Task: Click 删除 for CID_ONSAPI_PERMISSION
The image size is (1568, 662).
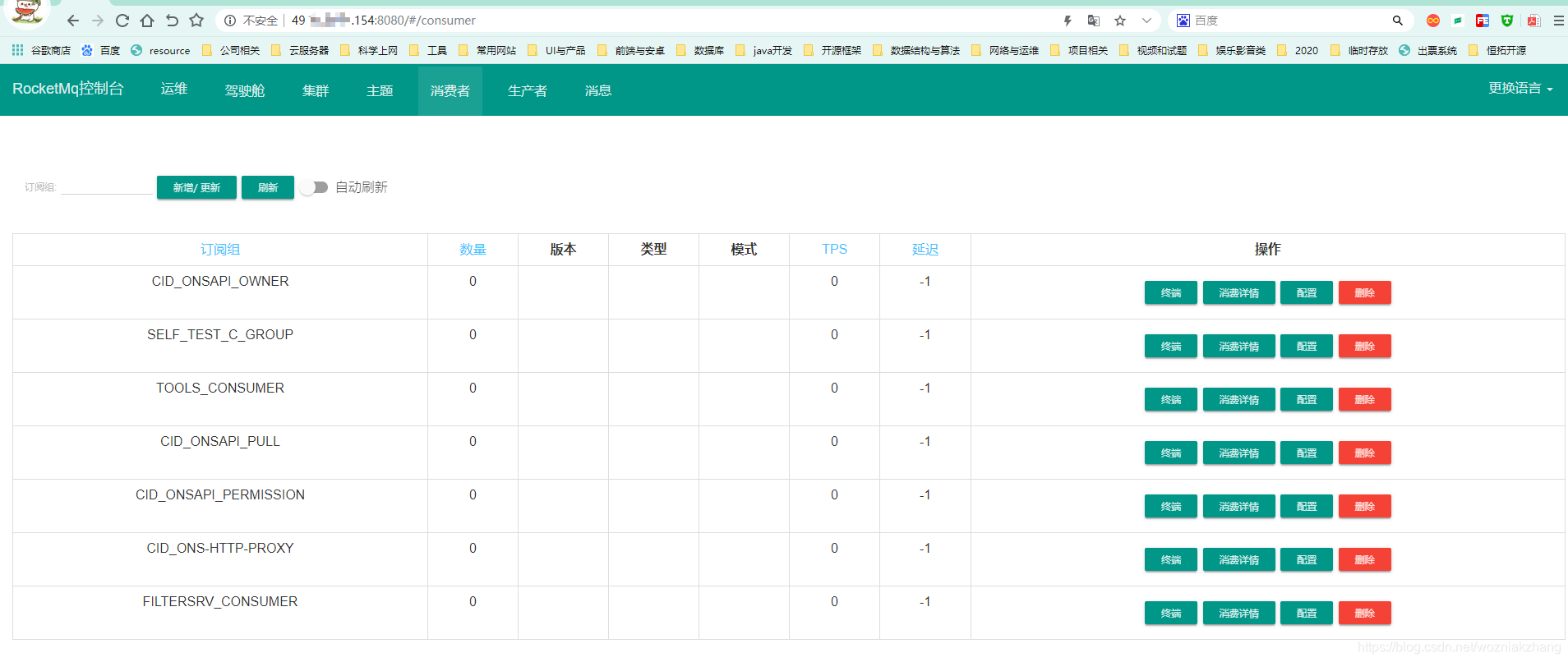Action: point(1365,506)
